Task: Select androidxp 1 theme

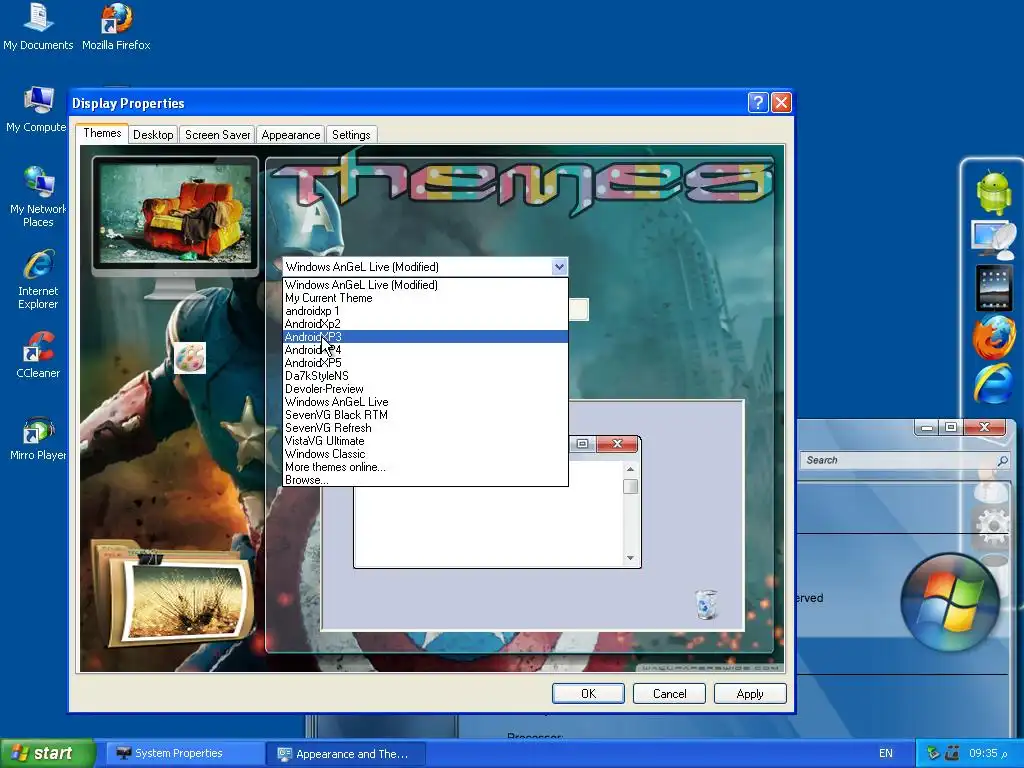Action: point(425,311)
